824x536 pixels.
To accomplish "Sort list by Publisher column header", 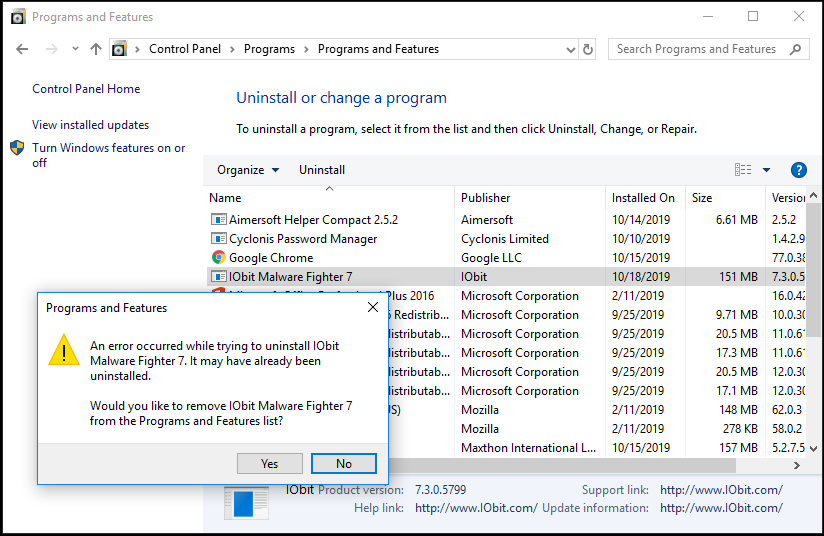I will tap(530, 198).
